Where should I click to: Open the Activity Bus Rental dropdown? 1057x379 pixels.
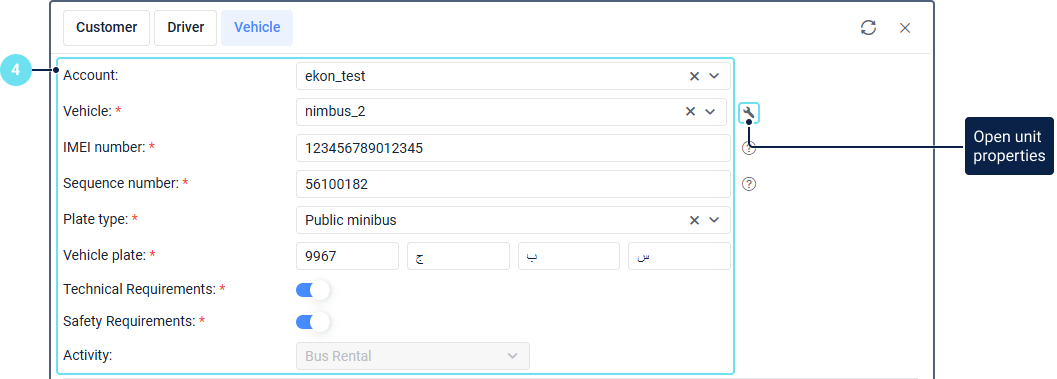click(x=413, y=356)
